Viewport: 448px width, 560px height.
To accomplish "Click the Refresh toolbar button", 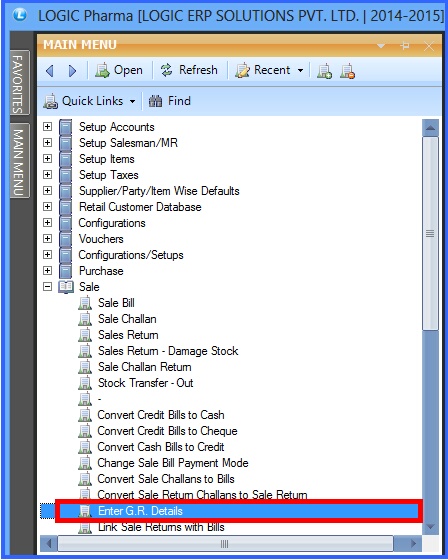I will point(189,70).
